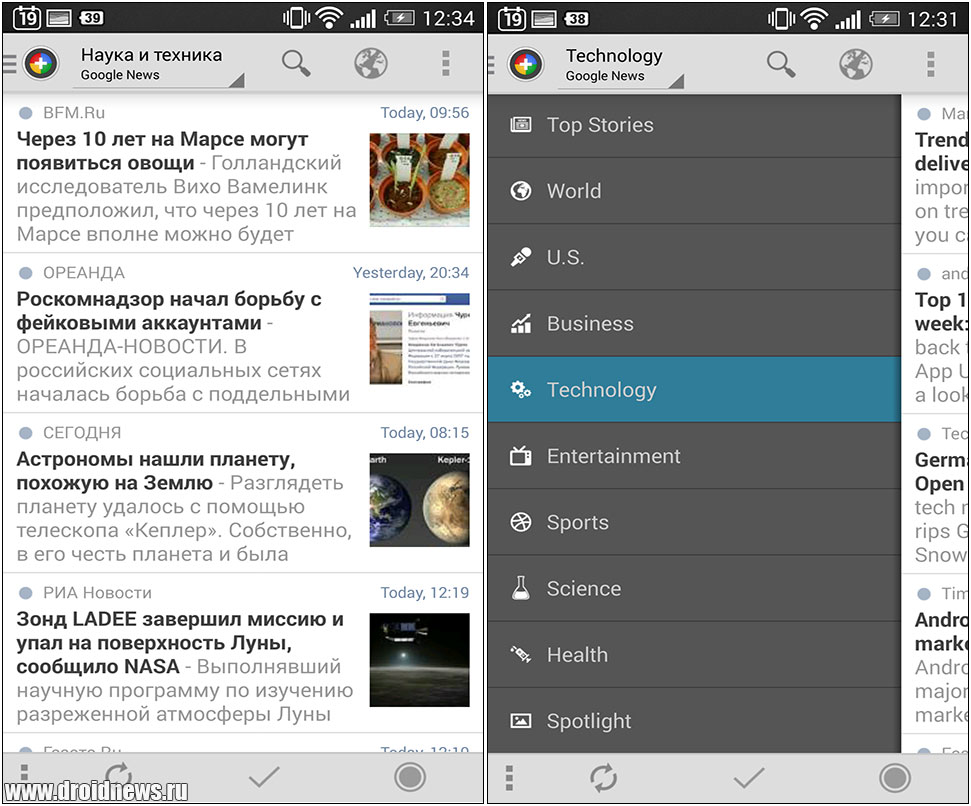
Task: Select Business category in drawer
Action: tap(694, 323)
